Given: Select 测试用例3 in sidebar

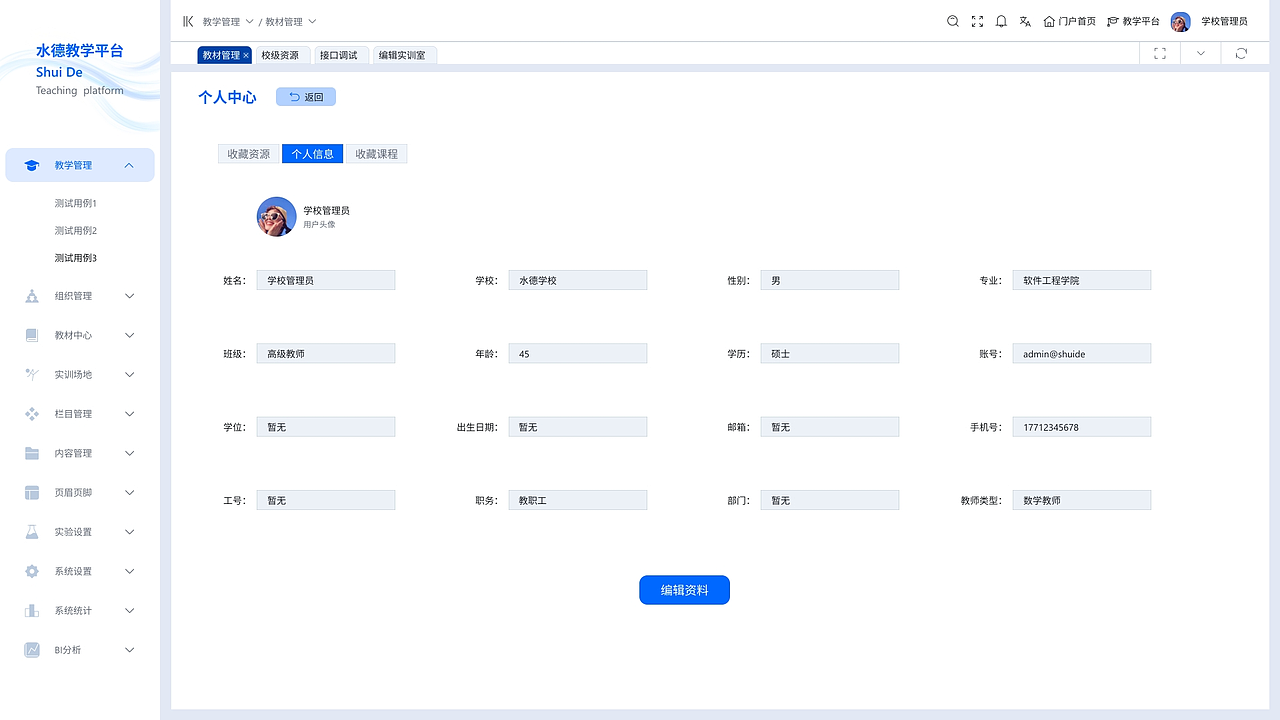Looking at the screenshot, I should pos(76,258).
